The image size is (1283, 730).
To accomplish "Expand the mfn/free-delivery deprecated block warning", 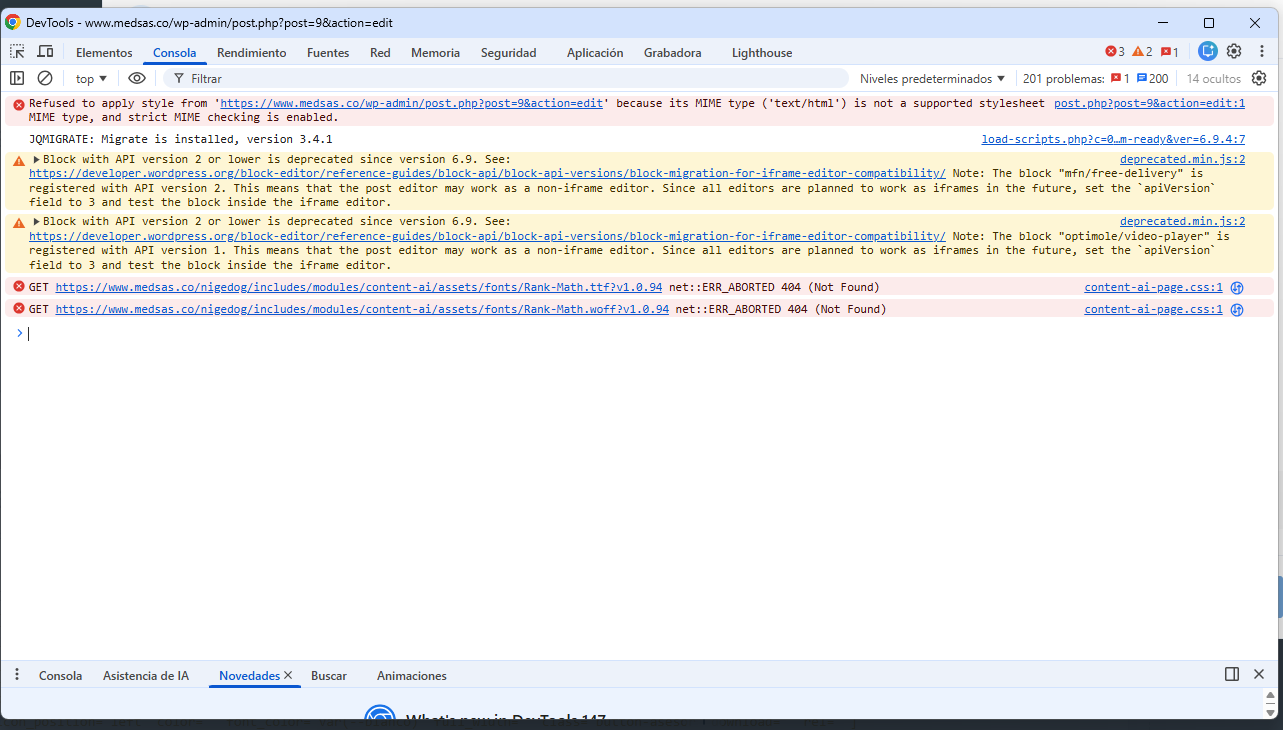I will (37, 160).
